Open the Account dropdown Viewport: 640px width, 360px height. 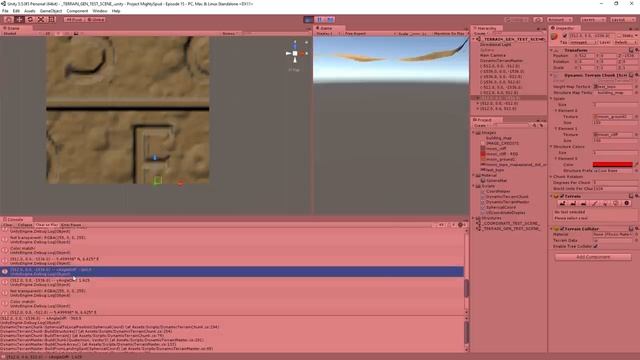pos(559,20)
